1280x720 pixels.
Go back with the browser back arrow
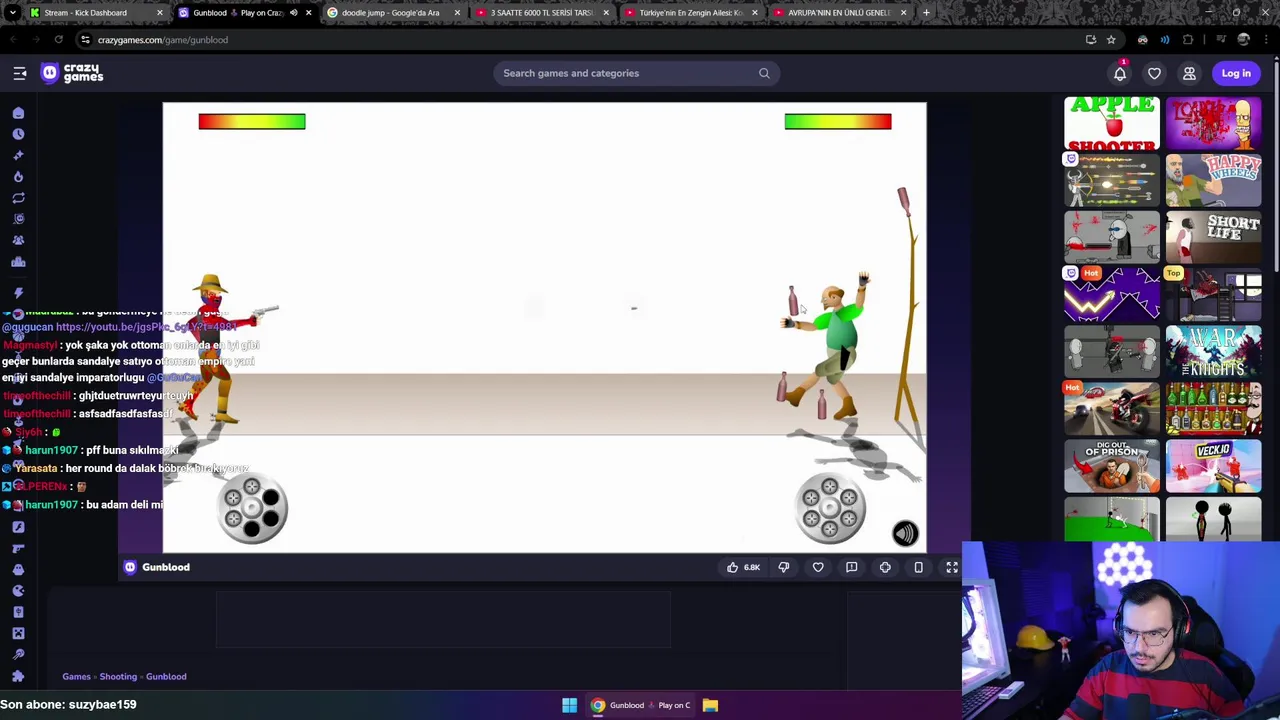coord(12,40)
